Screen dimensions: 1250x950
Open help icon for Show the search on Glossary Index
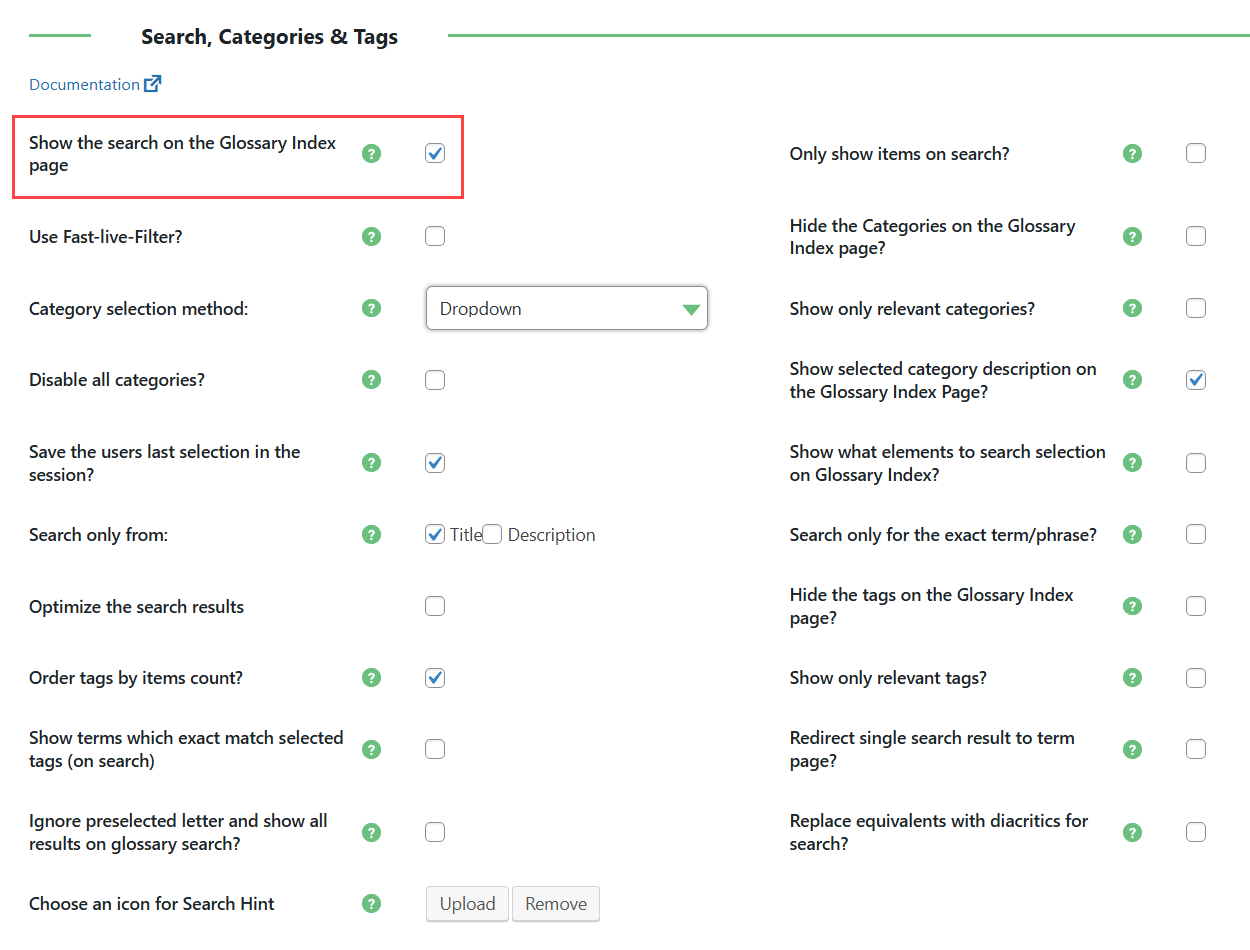(372, 154)
